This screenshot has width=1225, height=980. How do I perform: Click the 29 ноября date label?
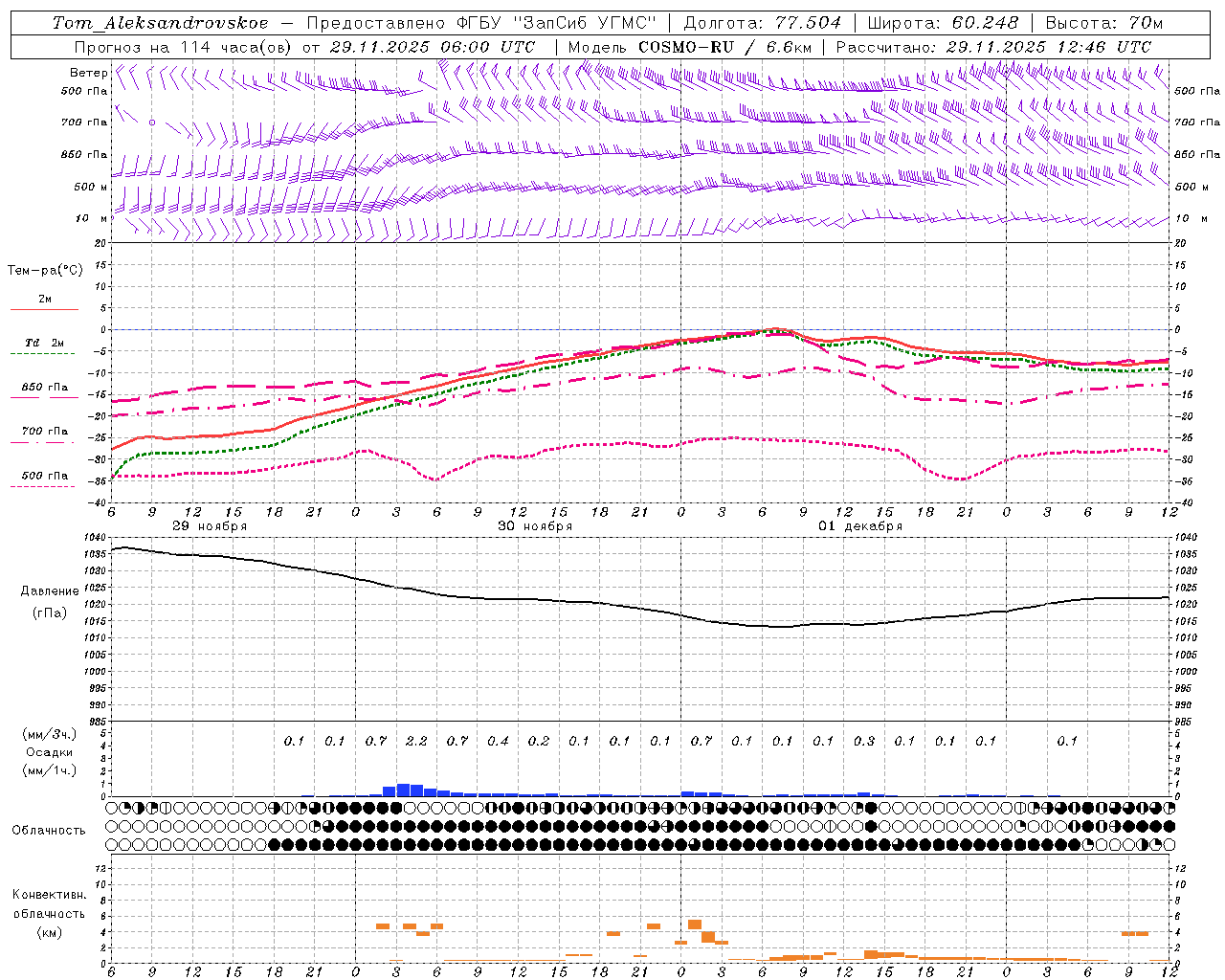click(210, 525)
